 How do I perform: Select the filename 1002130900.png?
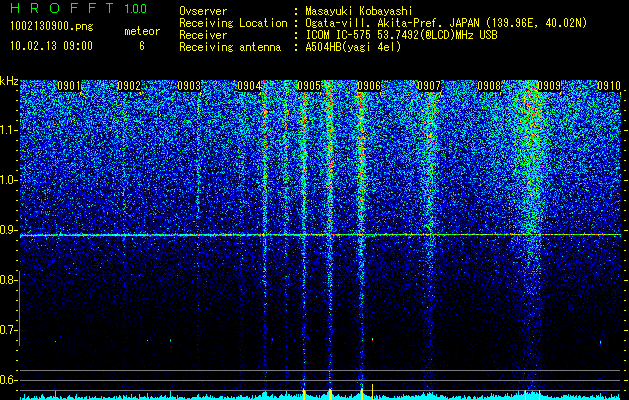(52, 26)
